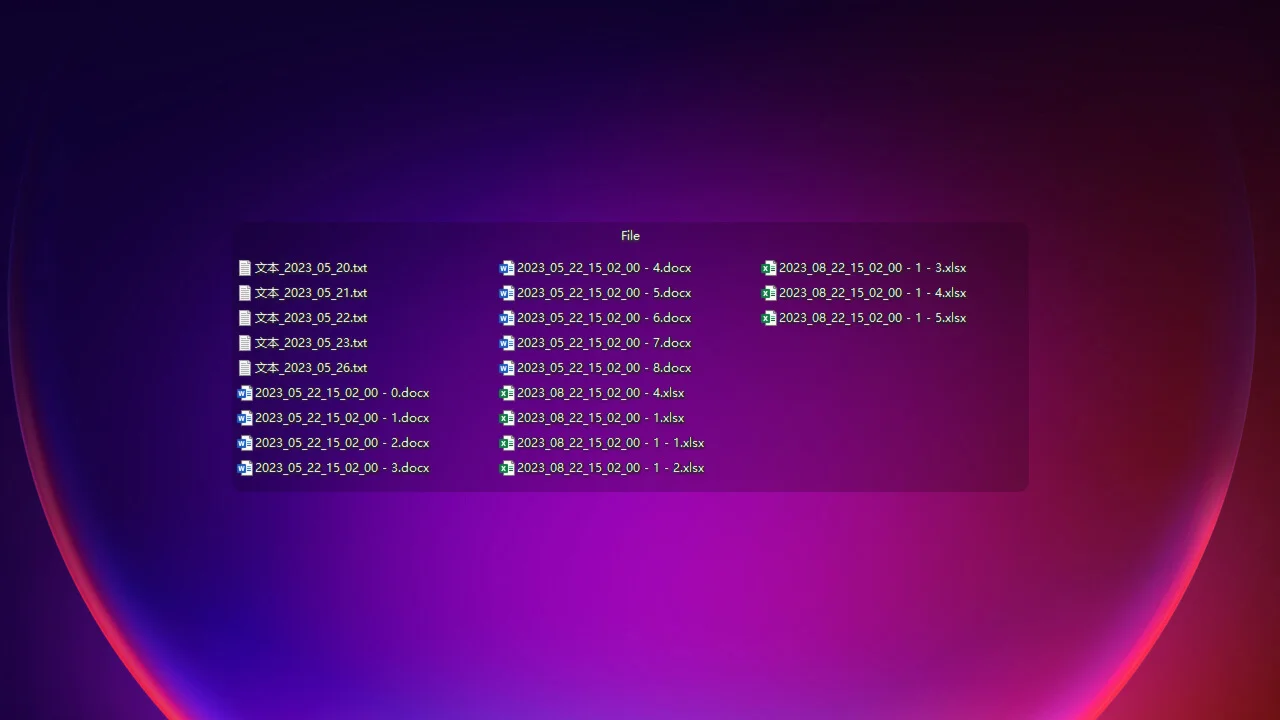Viewport: 1280px width, 720px height.
Task: Select the 文本_2023_05_21.txt file icon
Action: point(245,293)
